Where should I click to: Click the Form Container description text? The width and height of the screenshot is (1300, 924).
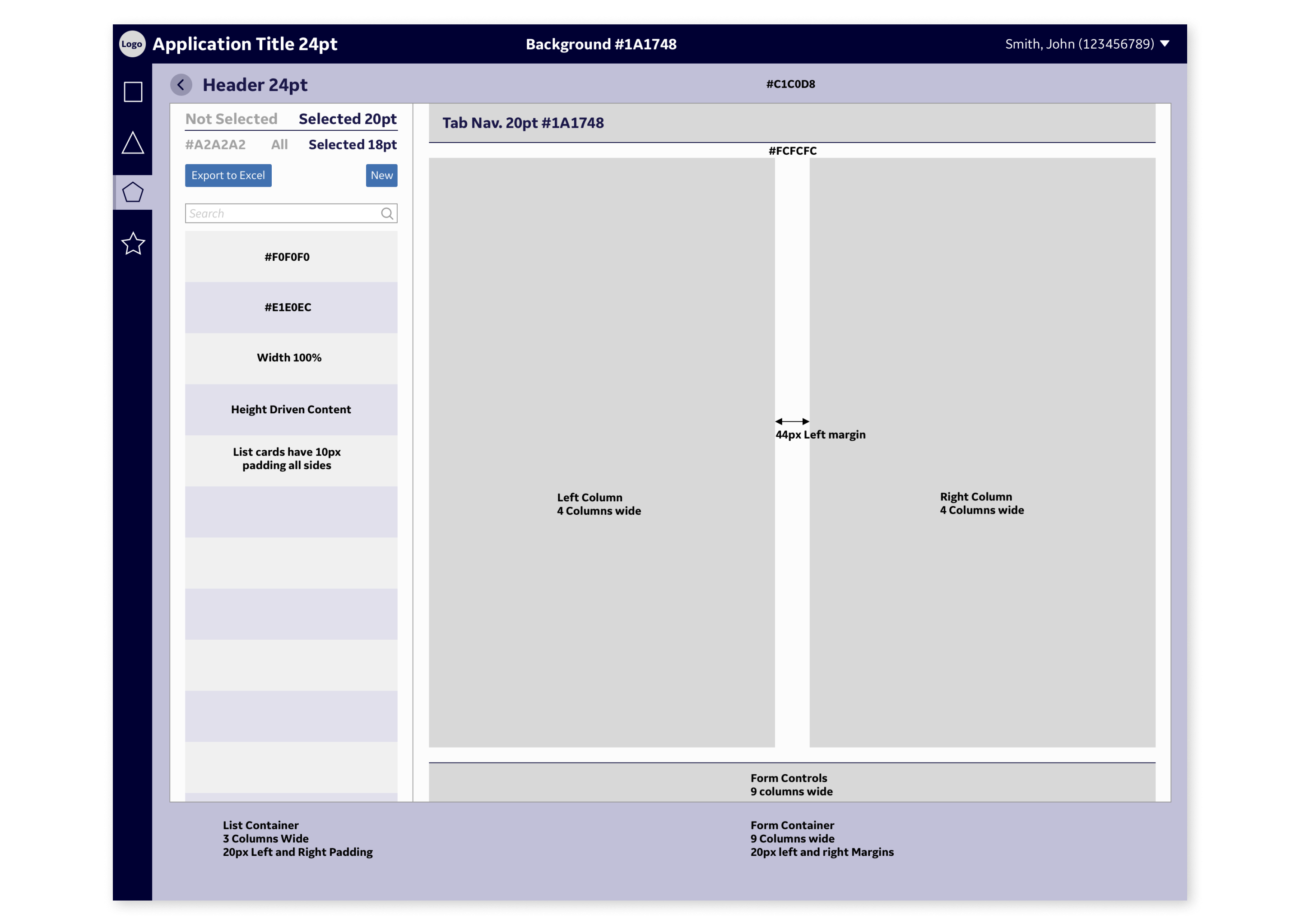(822, 838)
